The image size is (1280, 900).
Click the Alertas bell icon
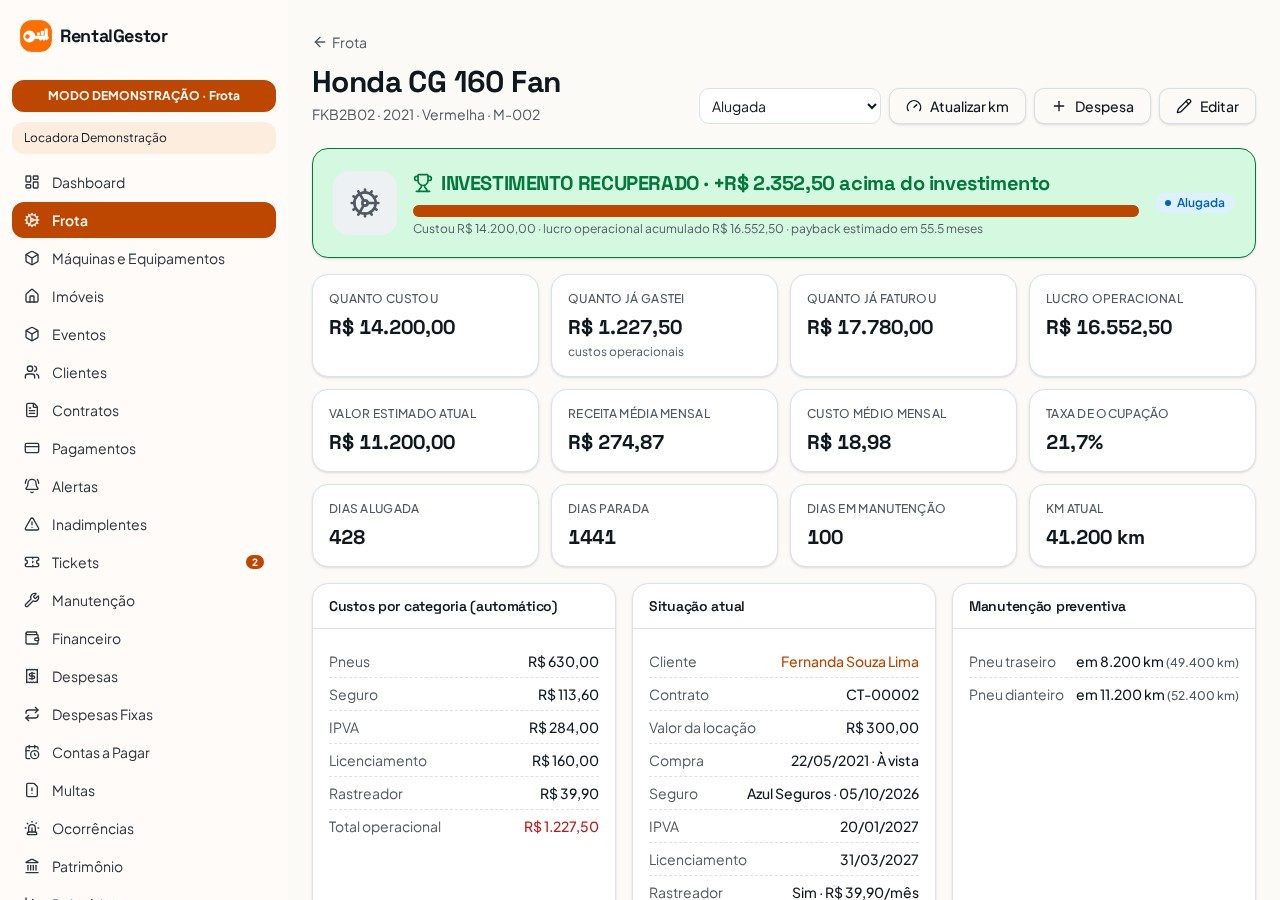coord(32,486)
